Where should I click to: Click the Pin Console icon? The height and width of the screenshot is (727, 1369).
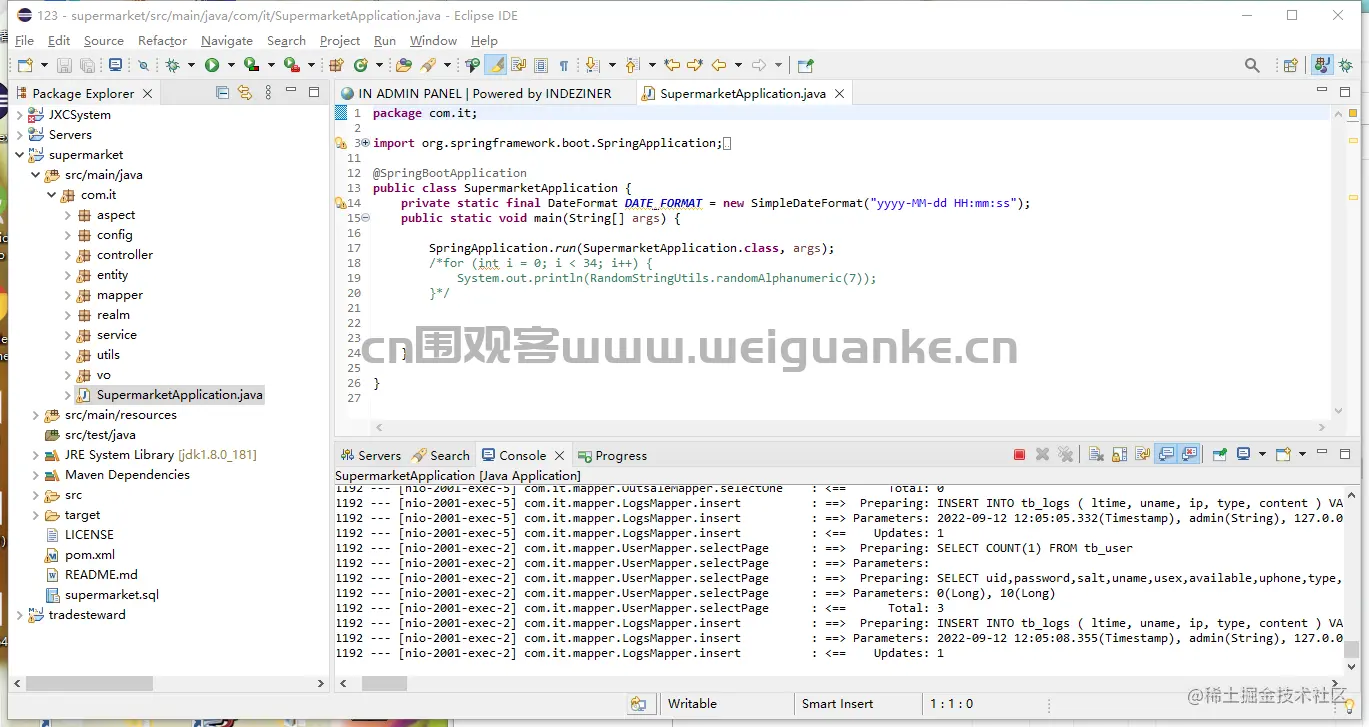(x=1220, y=455)
